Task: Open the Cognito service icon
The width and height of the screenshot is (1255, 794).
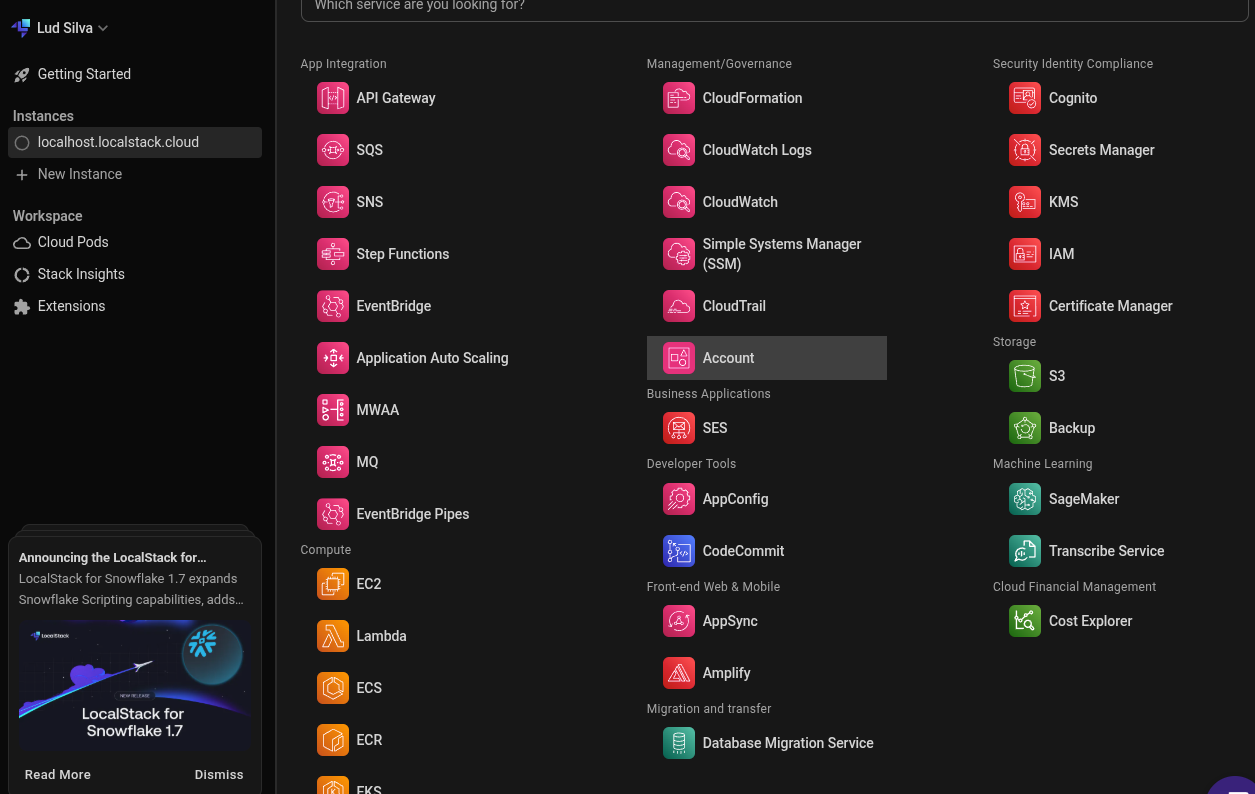Action: point(1025,98)
